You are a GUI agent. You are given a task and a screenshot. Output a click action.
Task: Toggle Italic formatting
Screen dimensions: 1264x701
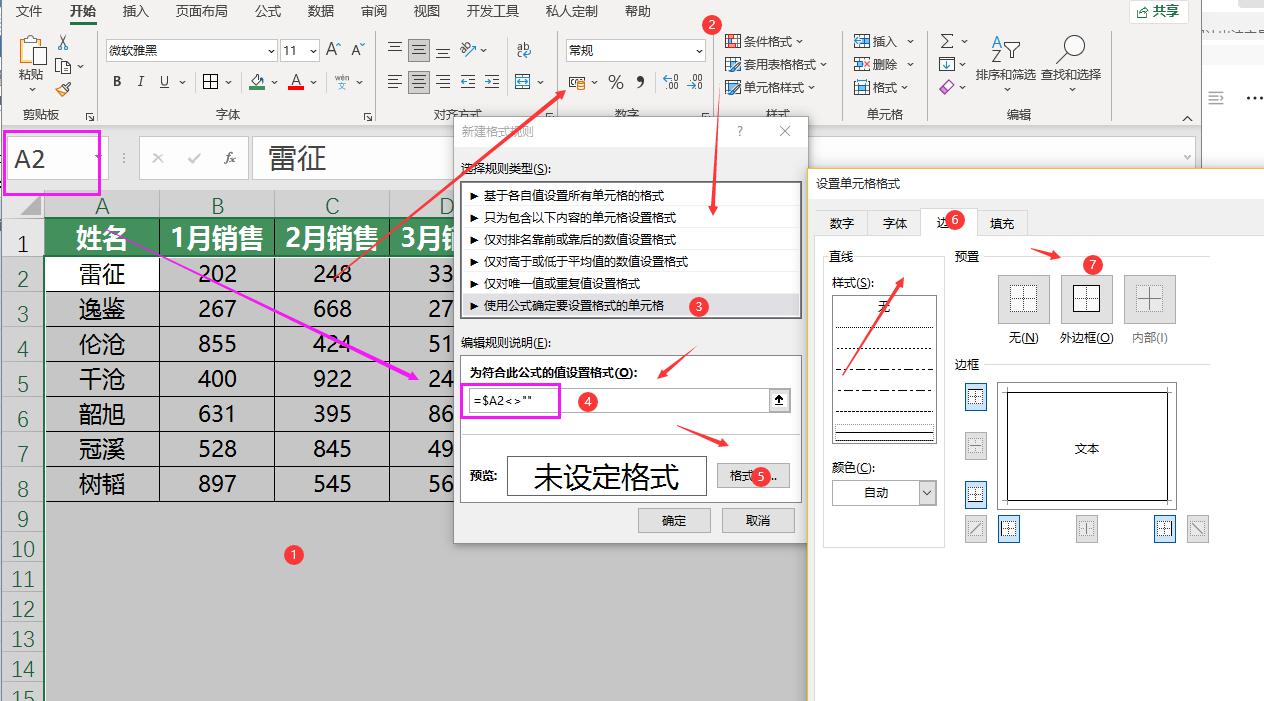140,82
